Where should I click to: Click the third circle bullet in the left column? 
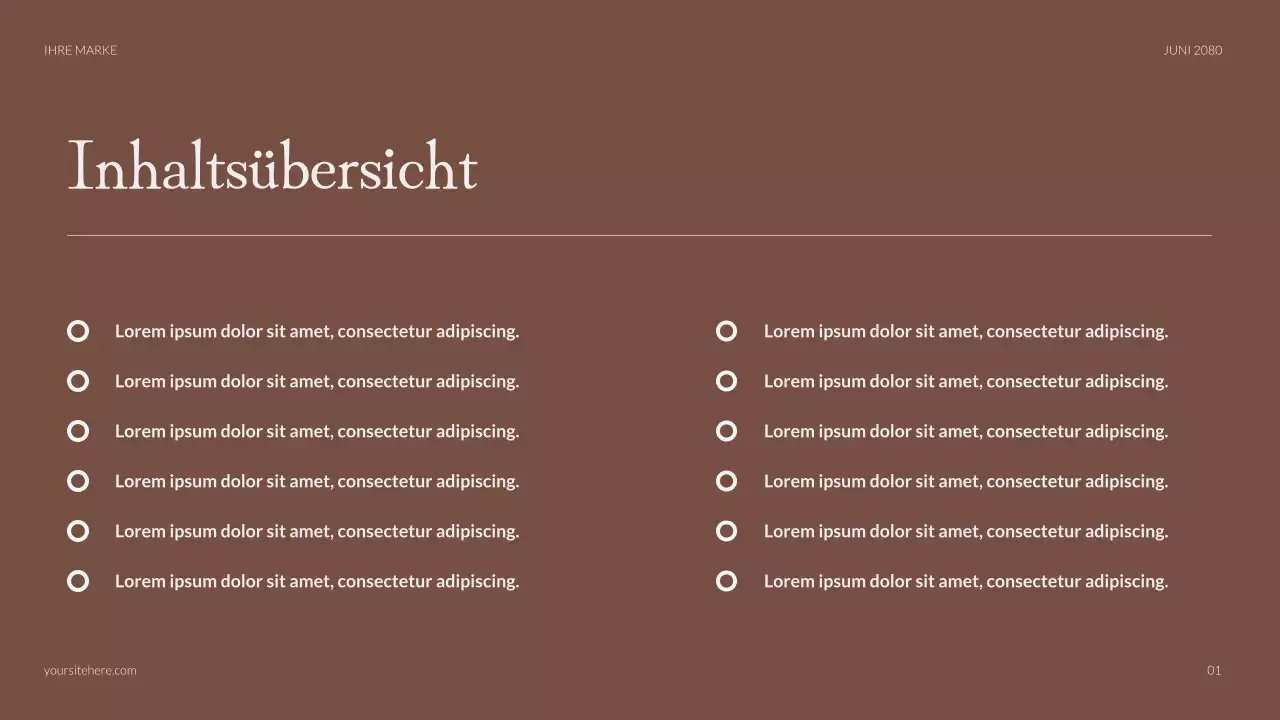[78, 430]
